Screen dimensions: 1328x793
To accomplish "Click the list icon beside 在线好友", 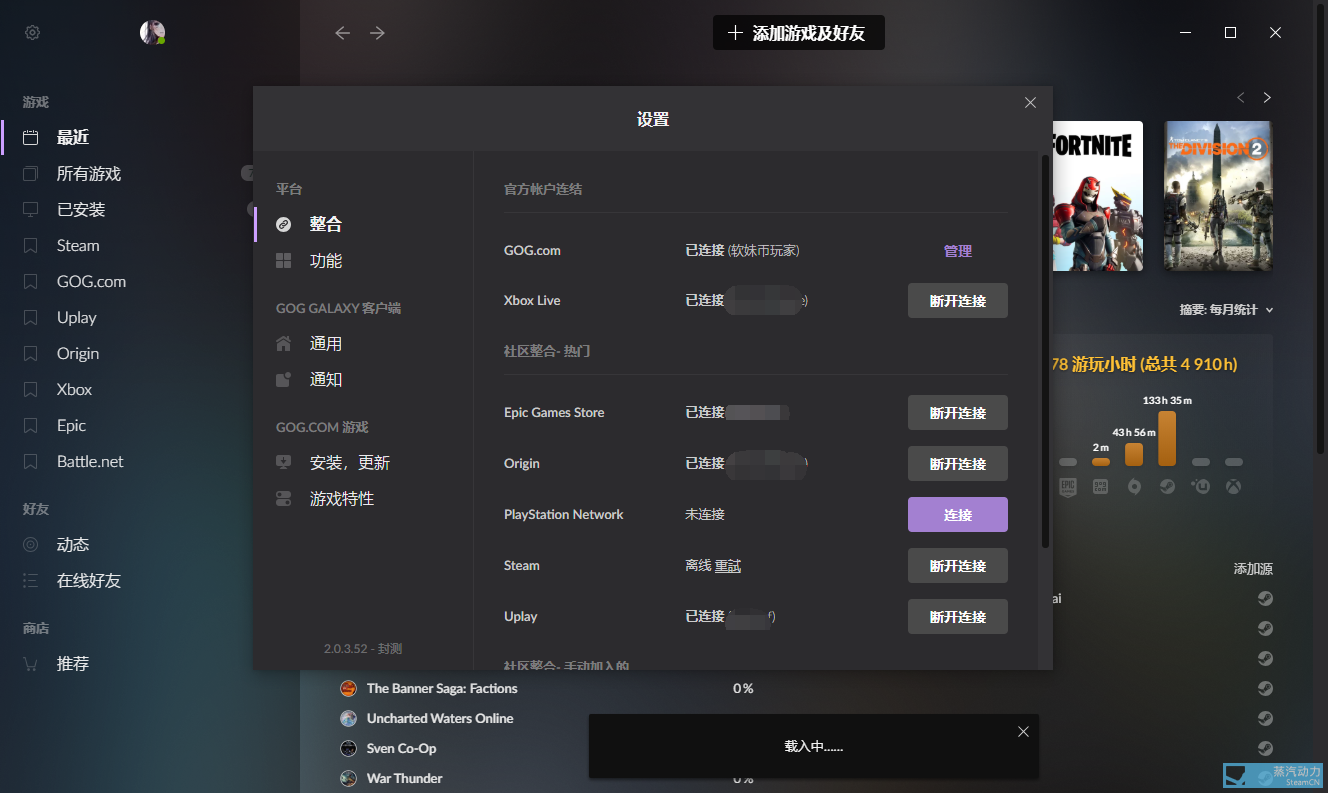I will pyautogui.click(x=31, y=580).
